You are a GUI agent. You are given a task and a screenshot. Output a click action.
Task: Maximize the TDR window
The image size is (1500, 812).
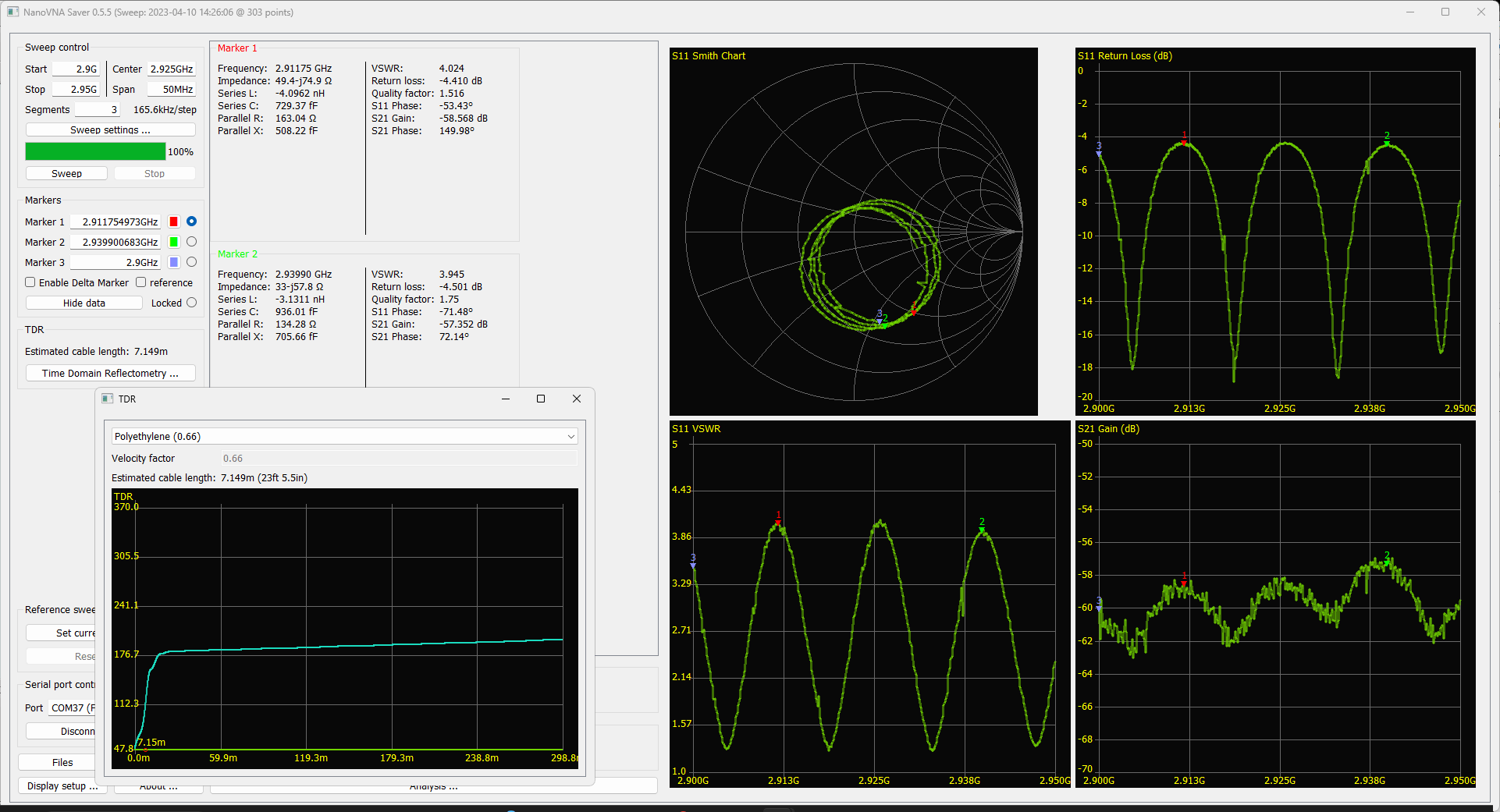coord(541,399)
